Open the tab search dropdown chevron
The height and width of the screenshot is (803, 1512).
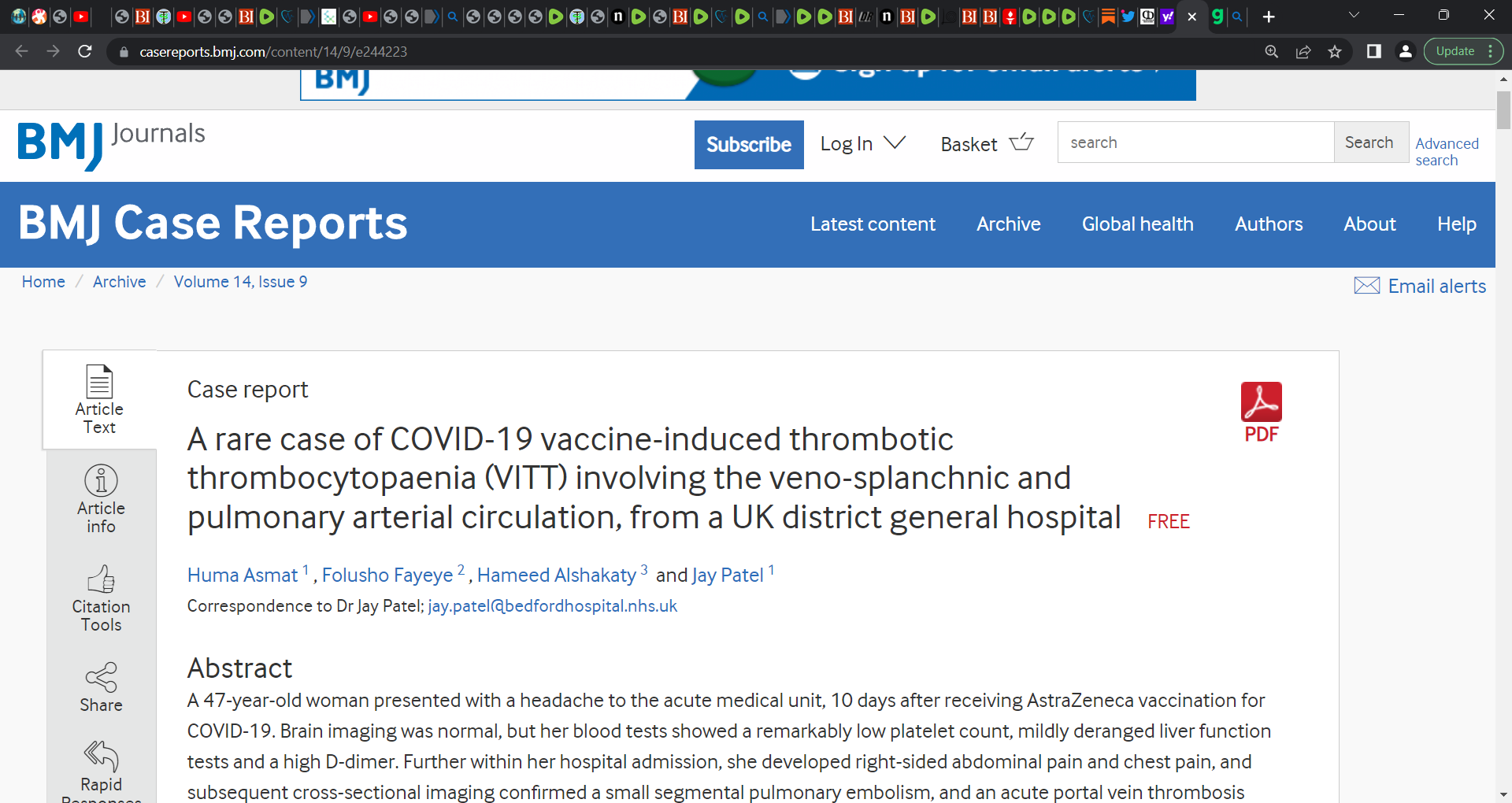[1354, 15]
